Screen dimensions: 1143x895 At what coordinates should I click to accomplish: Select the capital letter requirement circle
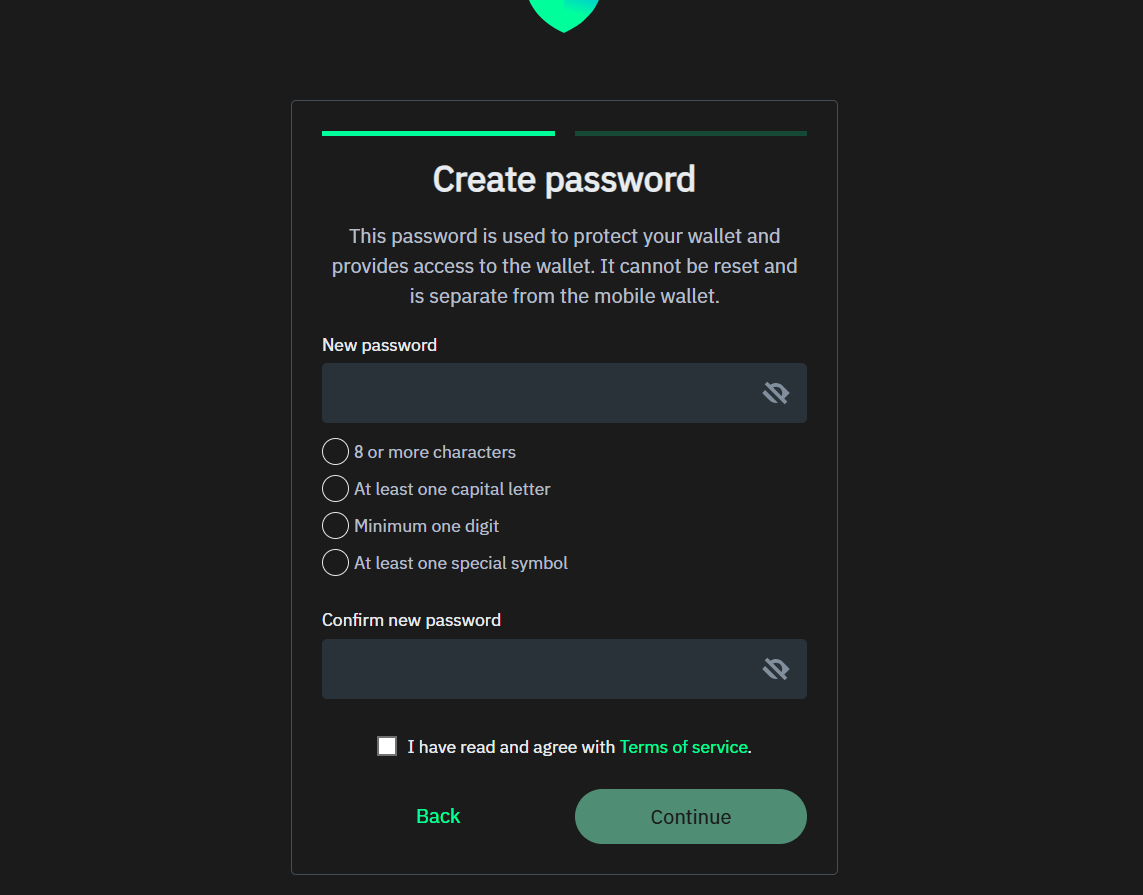coord(336,489)
